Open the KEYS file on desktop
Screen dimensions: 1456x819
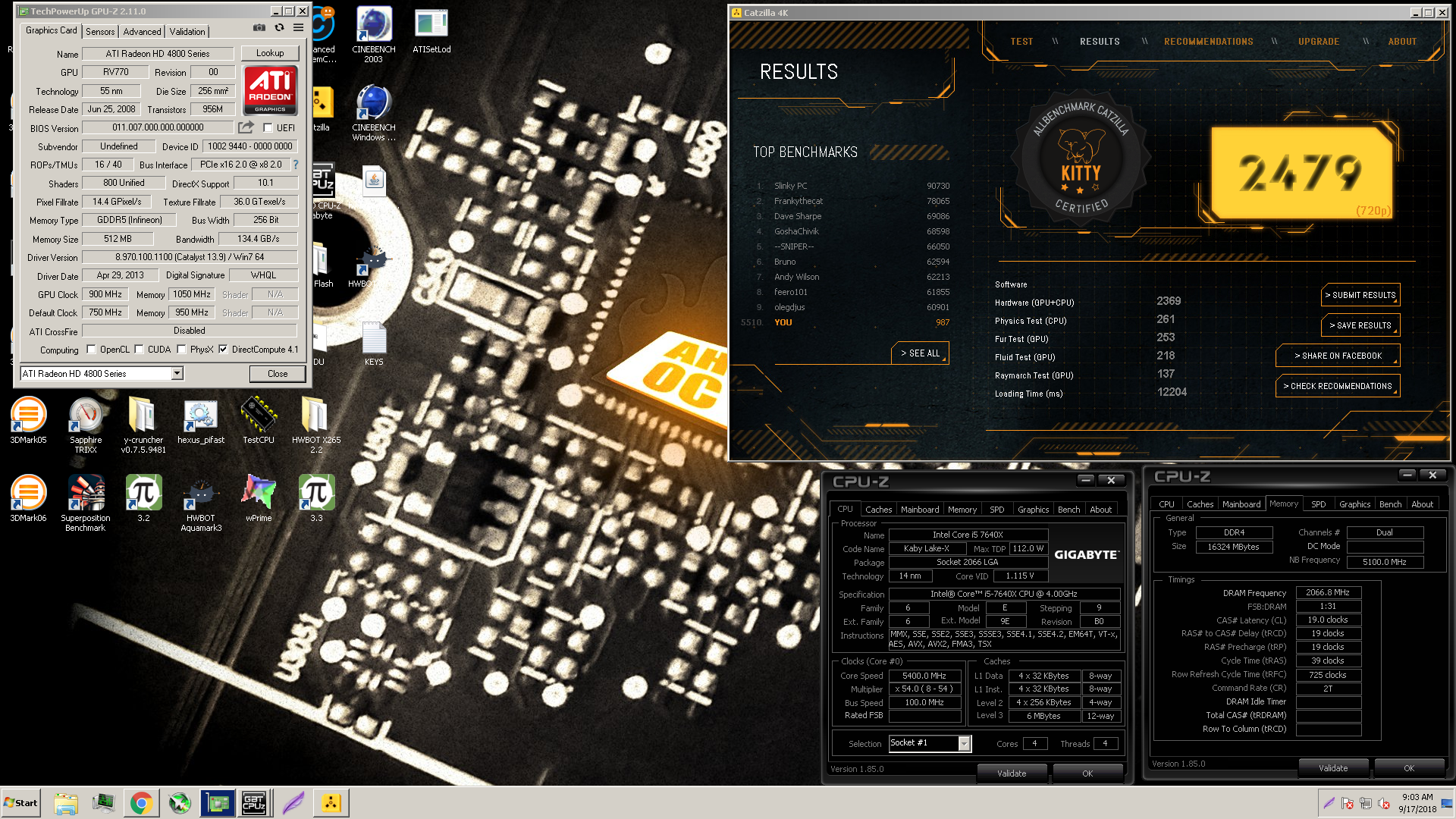point(374,344)
